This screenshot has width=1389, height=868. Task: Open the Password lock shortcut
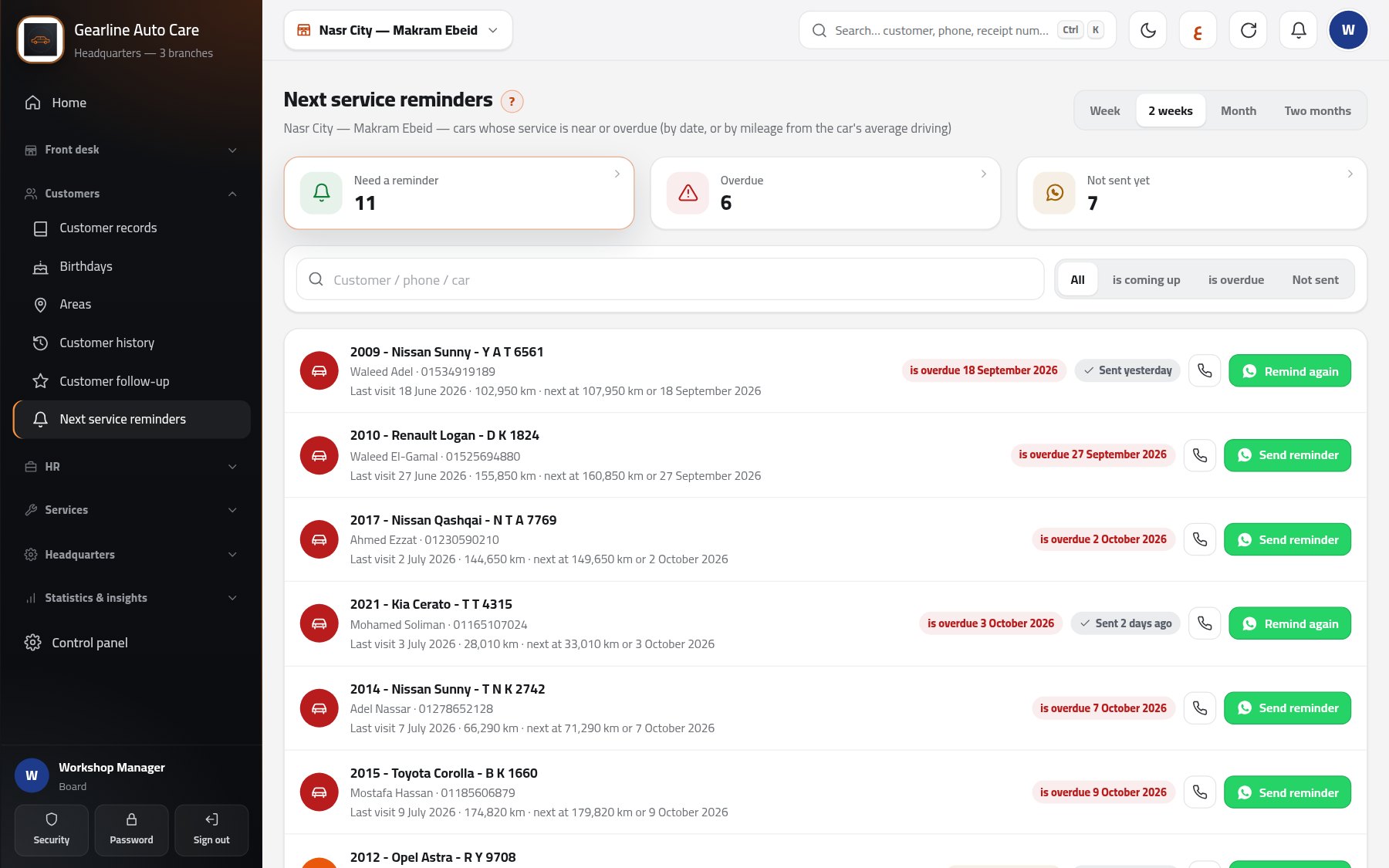[x=131, y=830]
